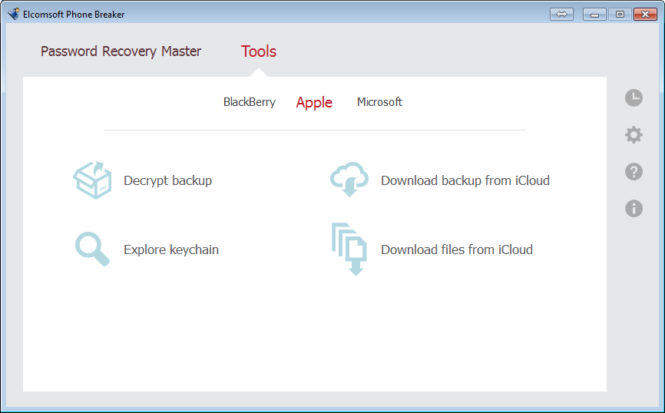Click the Explore keychain magnifier icon

tap(92, 249)
